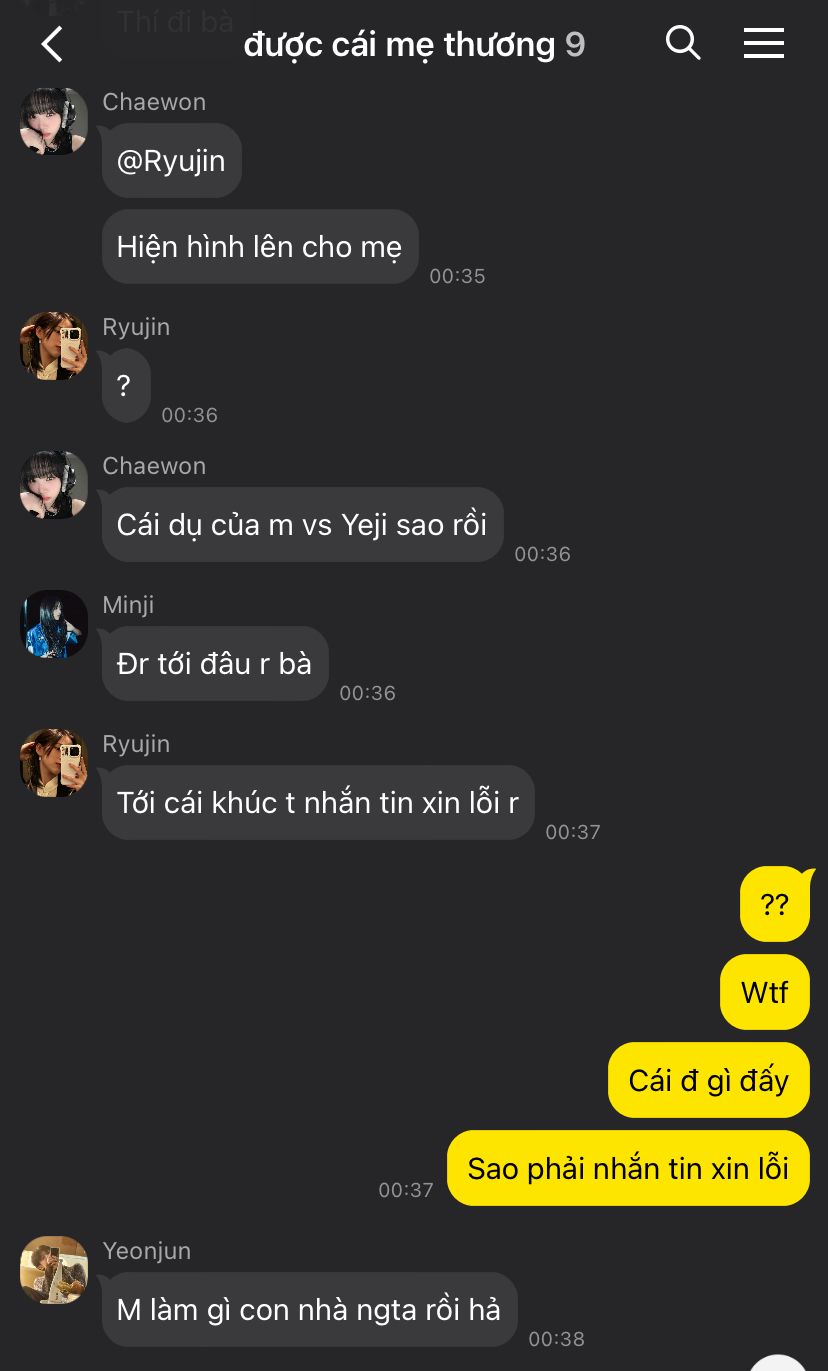Tap the chat title 'được cái mẹ thương'

tap(399, 44)
